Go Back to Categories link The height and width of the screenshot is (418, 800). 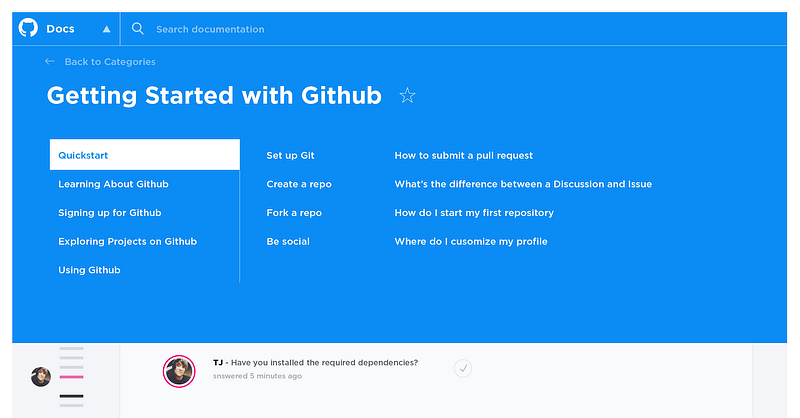(x=110, y=62)
